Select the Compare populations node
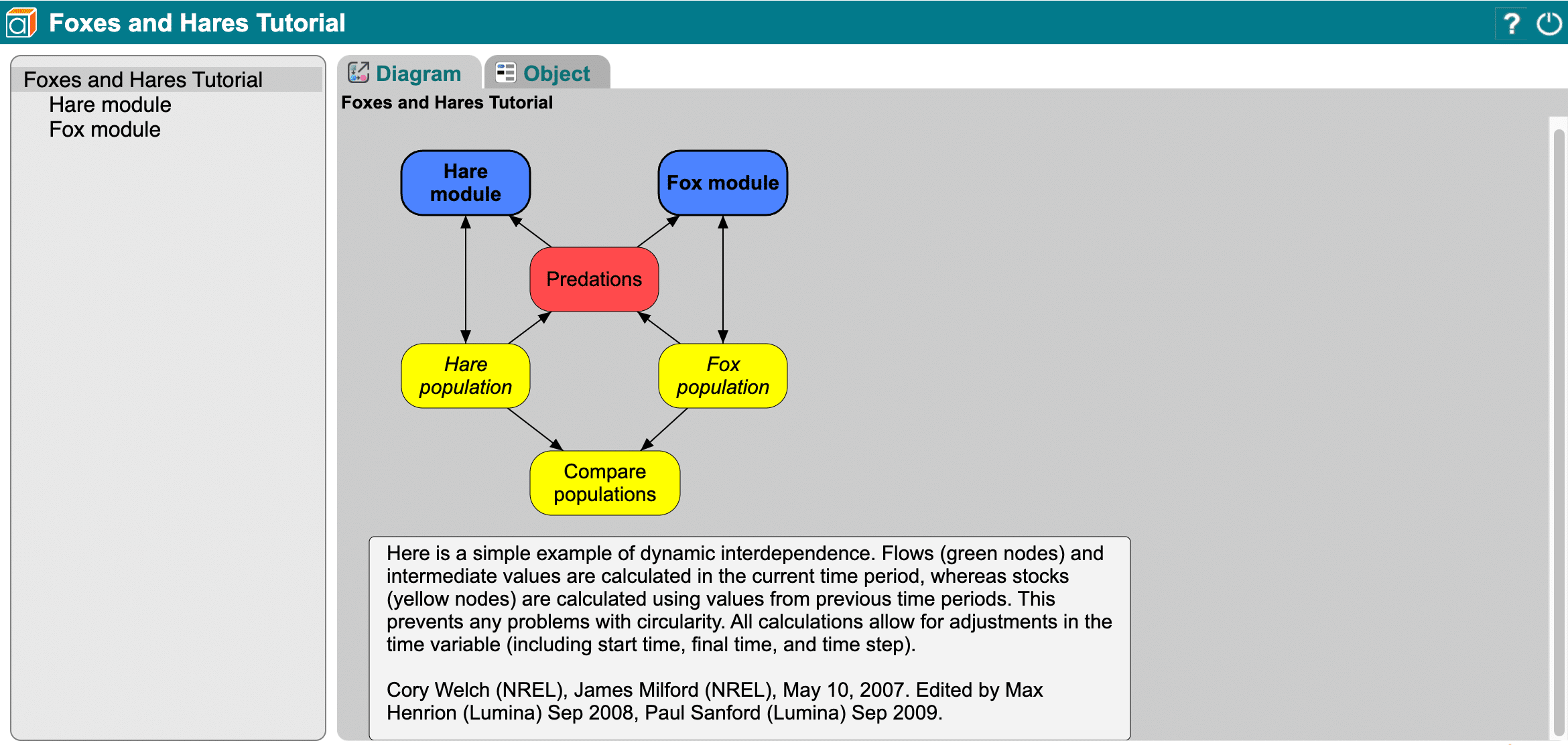1568x745 pixels. [x=605, y=483]
